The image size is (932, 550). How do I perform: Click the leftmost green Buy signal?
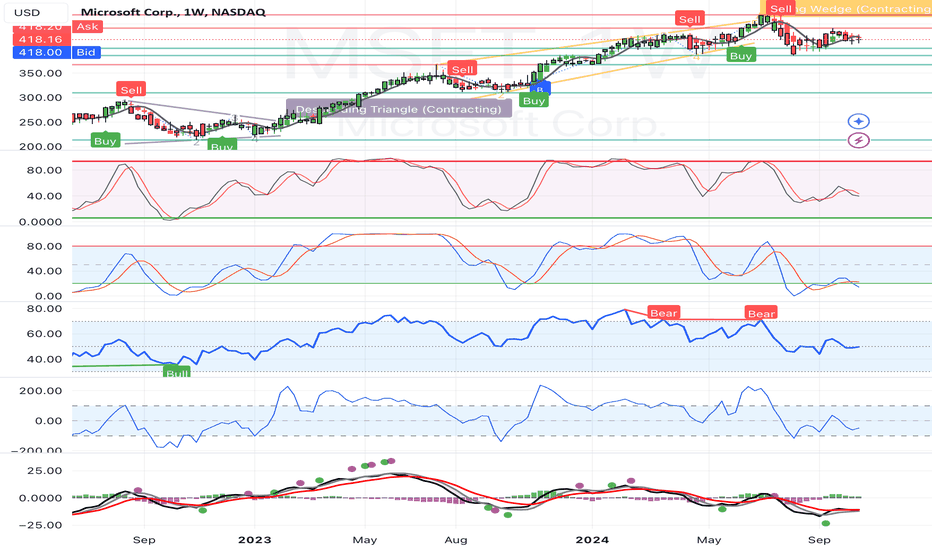(105, 140)
